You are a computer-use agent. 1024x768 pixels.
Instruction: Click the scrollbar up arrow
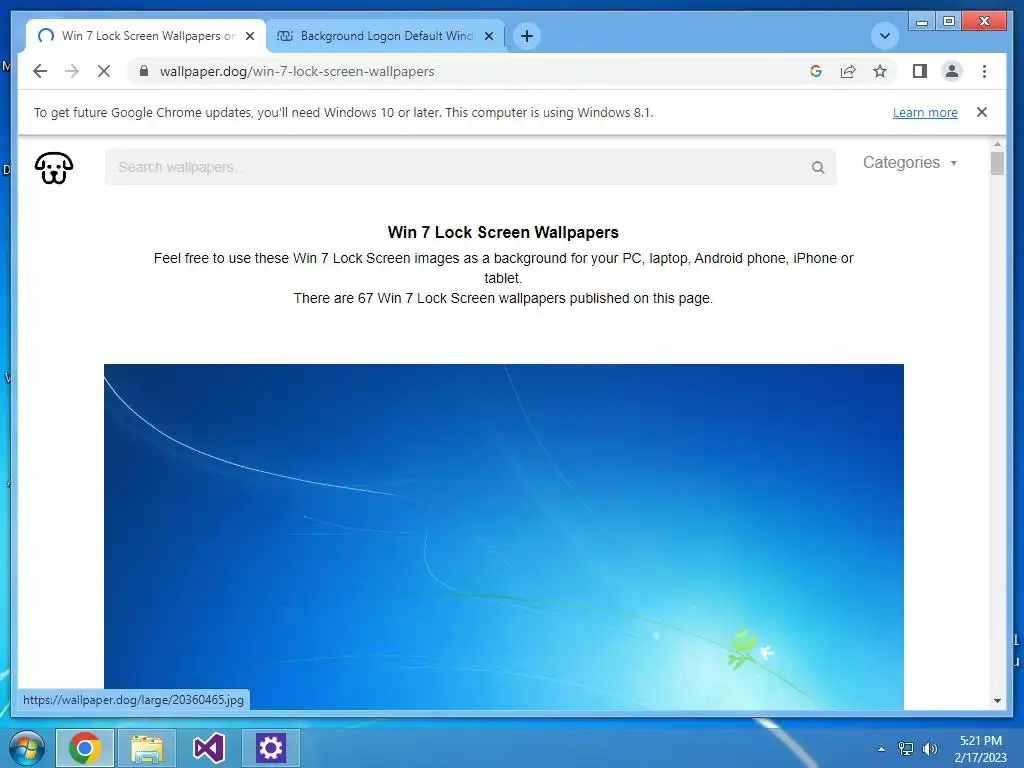click(997, 144)
